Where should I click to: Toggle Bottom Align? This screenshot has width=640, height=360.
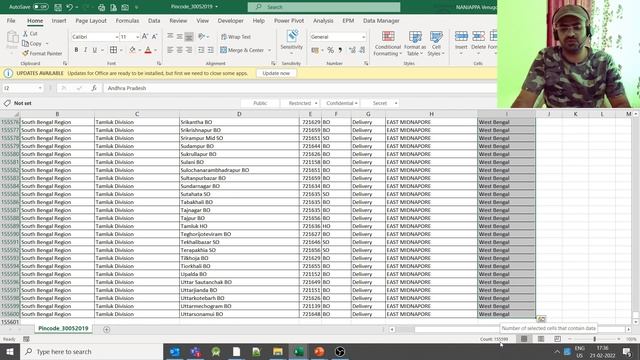click(x=189, y=37)
